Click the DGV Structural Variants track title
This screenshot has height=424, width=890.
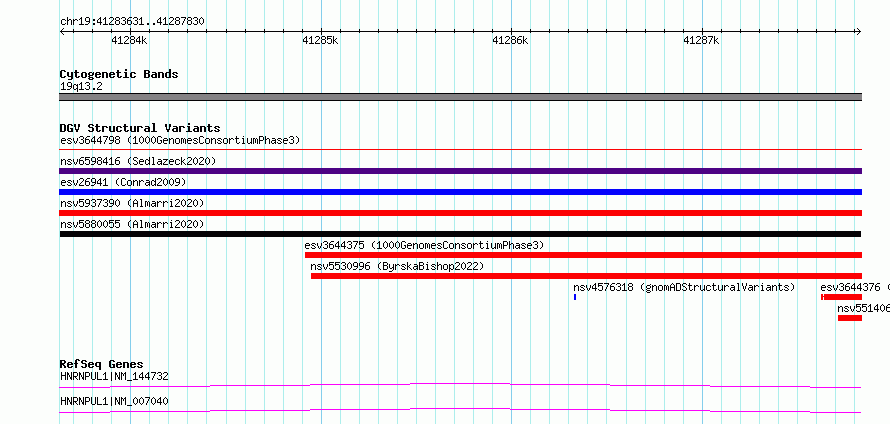140,128
